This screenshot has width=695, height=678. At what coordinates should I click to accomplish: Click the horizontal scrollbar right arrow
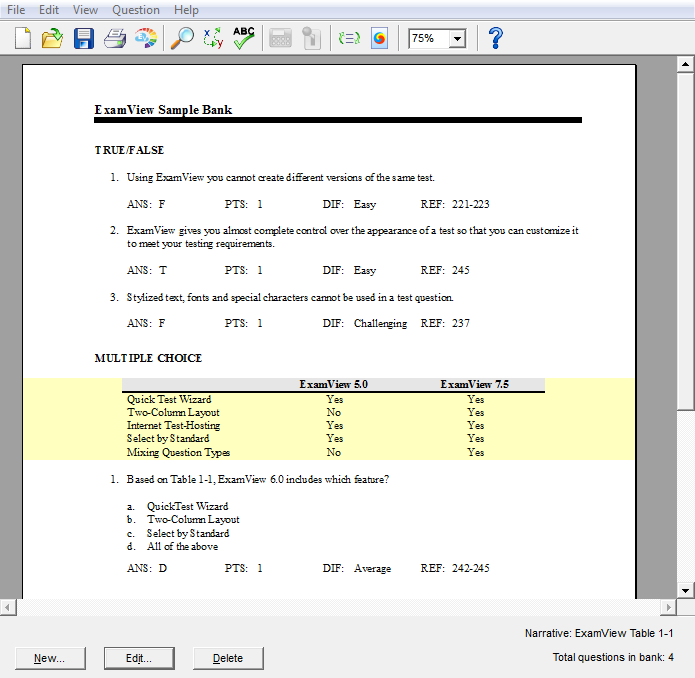pos(668,607)
